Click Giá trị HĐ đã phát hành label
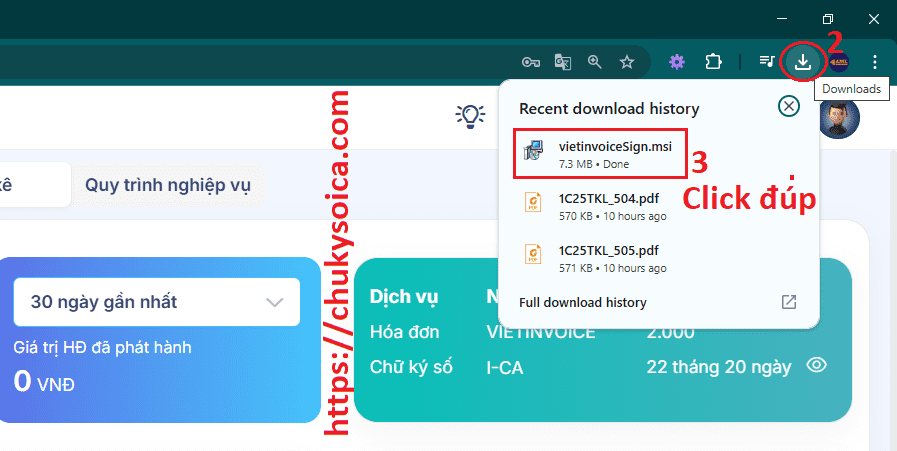 coord(102,347)
